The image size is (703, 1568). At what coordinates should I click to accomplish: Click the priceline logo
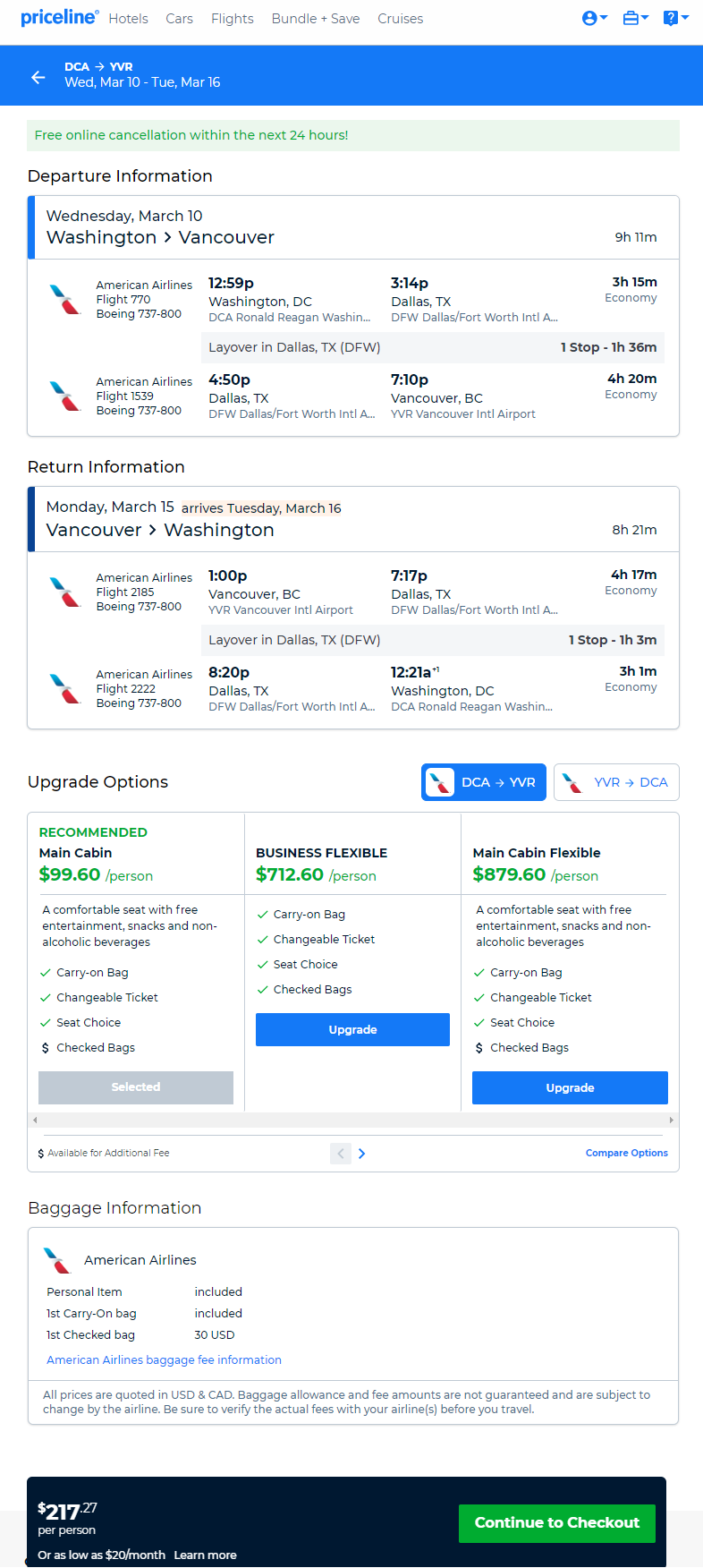click(x=60, y=17)
